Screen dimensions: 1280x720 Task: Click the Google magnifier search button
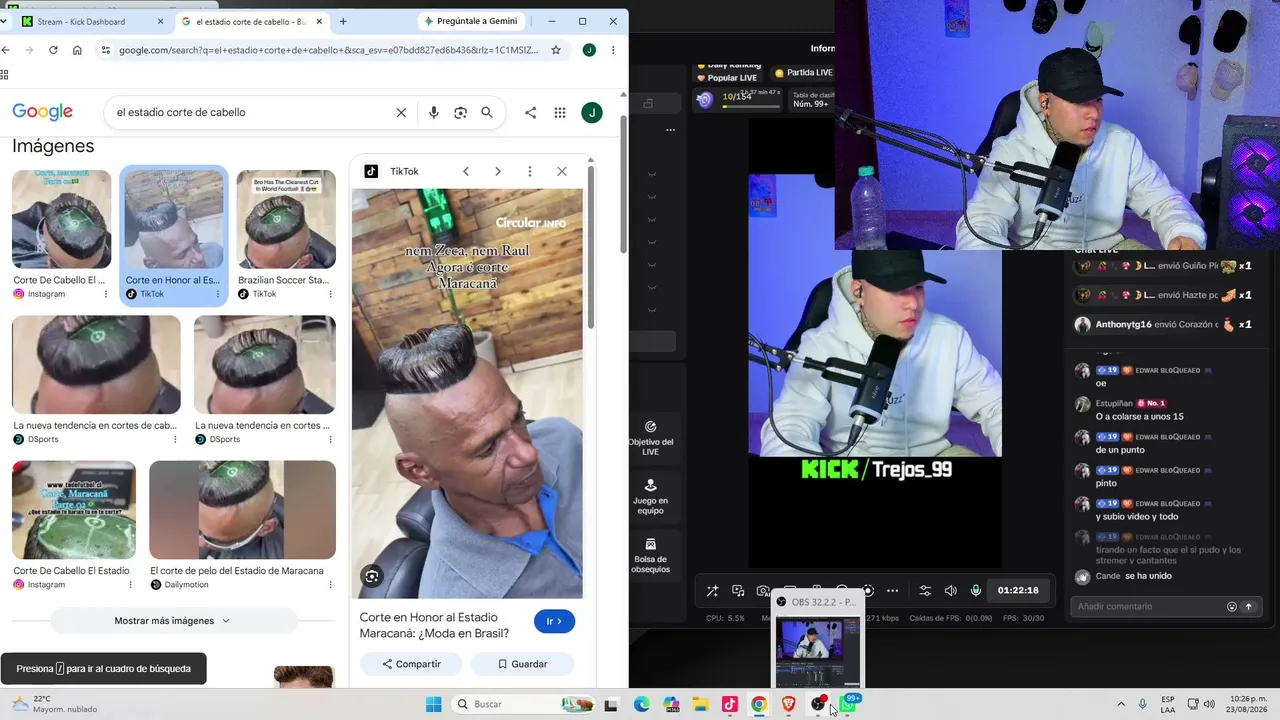pyautogui.click(x=487, y=113)
